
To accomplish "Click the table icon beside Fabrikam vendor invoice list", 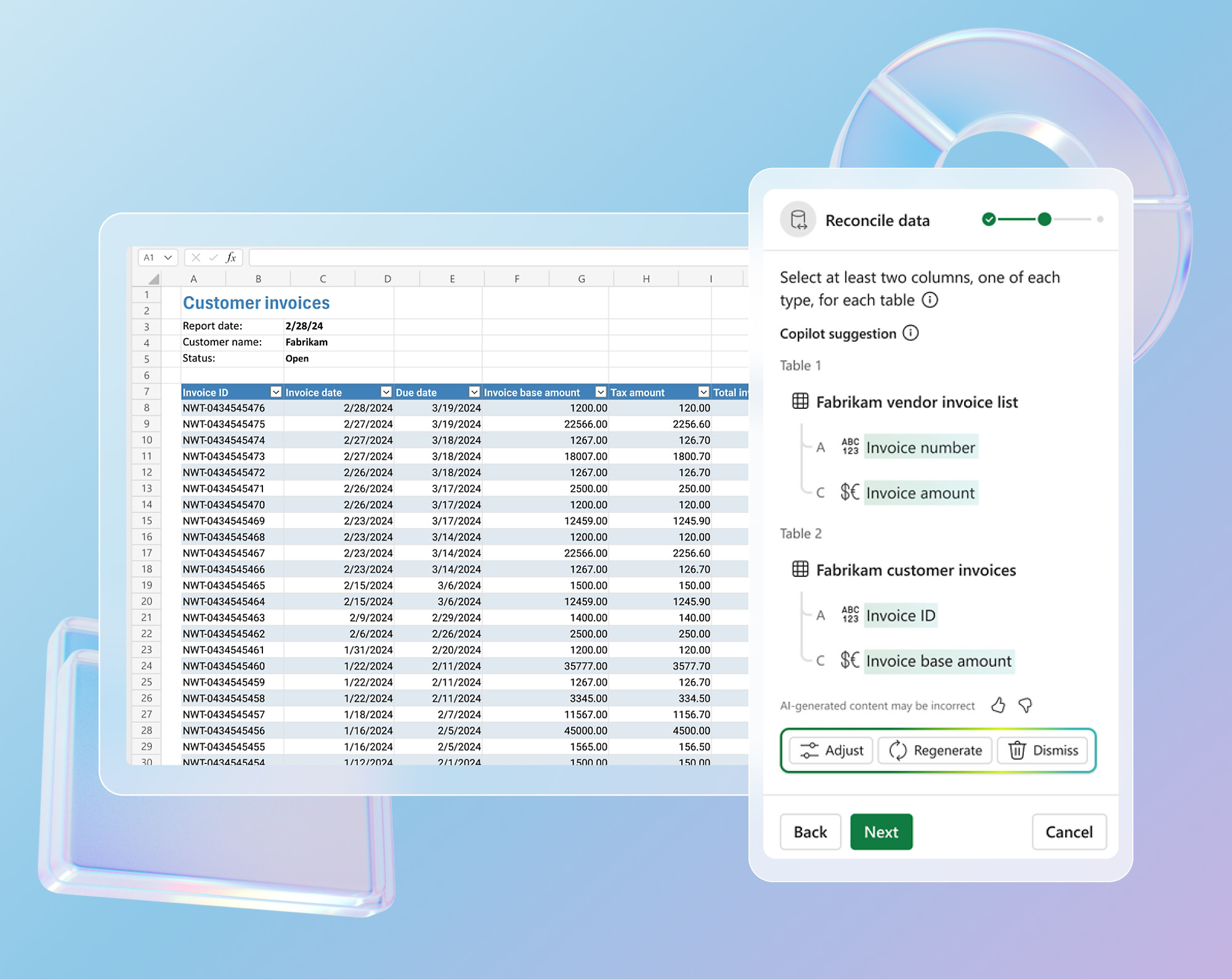I will [x=799, y=402].
